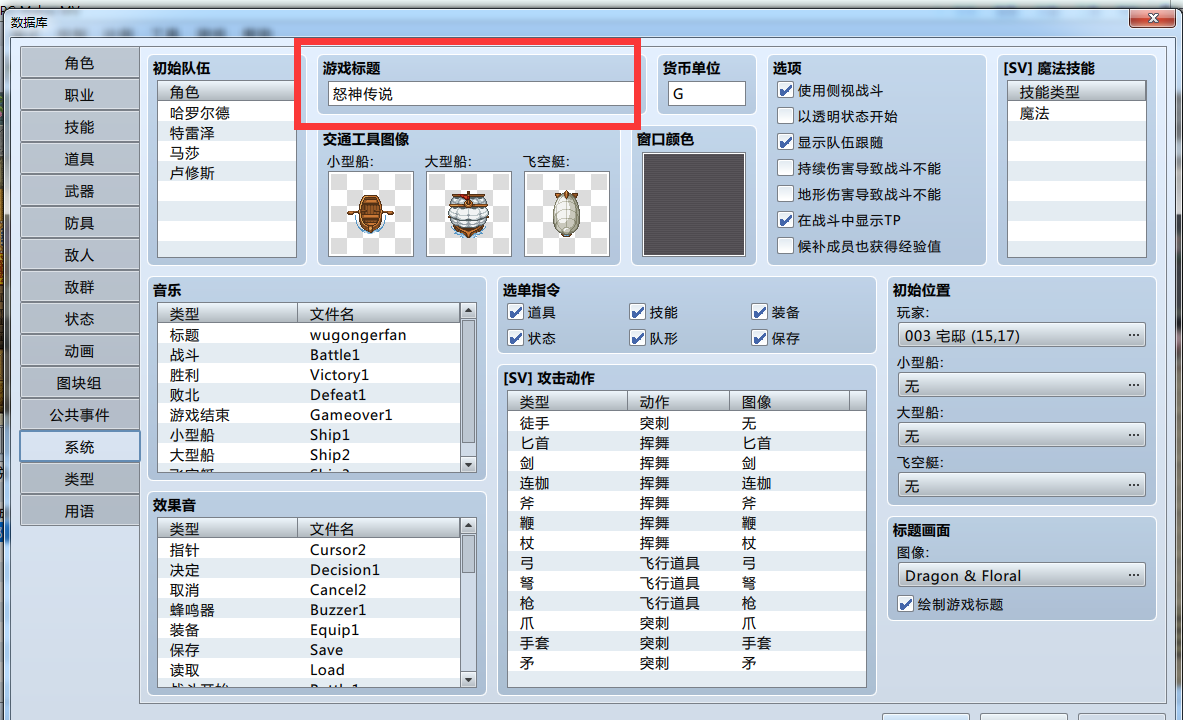Open the 用语 tab
The height and width of the screenshot is (720, 1183).
[79, 511]
